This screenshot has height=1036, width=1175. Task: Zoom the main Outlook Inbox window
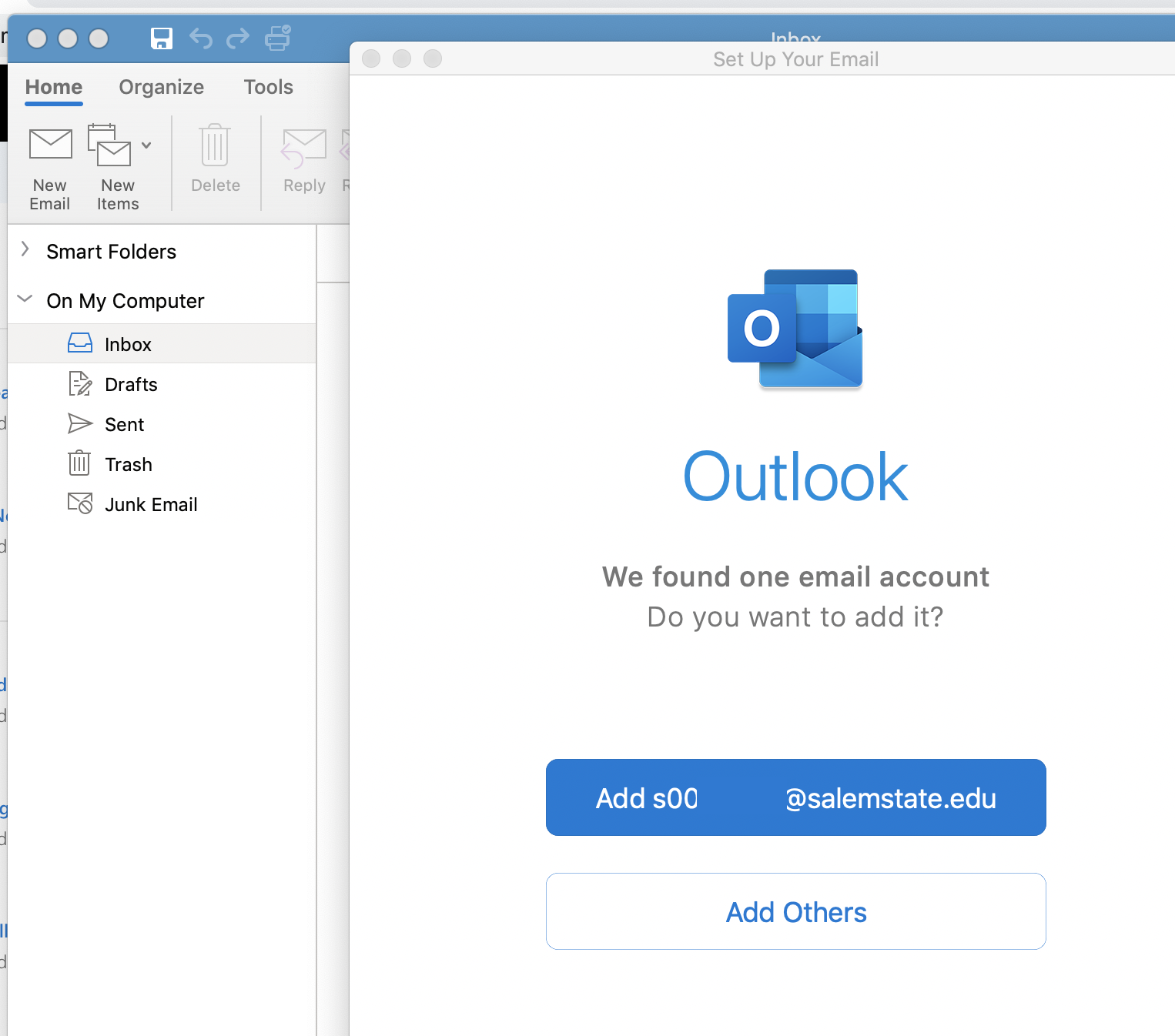(99, 38)
